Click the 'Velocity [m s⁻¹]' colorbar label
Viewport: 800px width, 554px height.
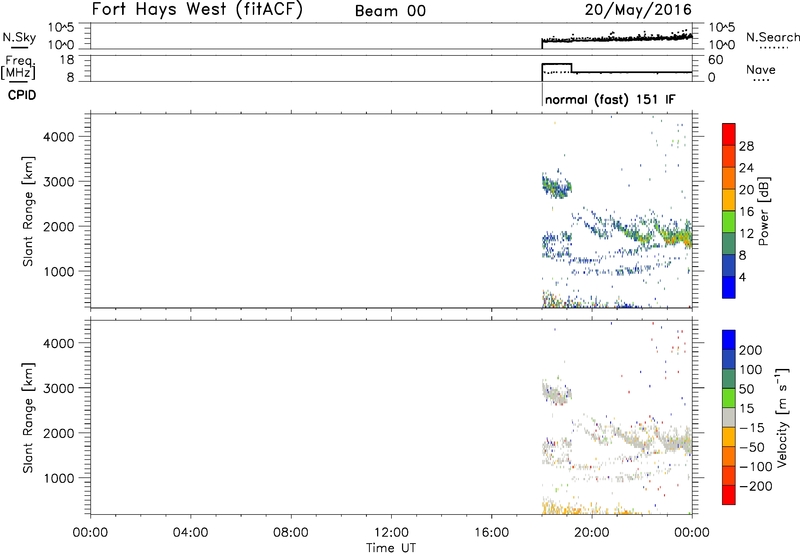click(782, 417)
